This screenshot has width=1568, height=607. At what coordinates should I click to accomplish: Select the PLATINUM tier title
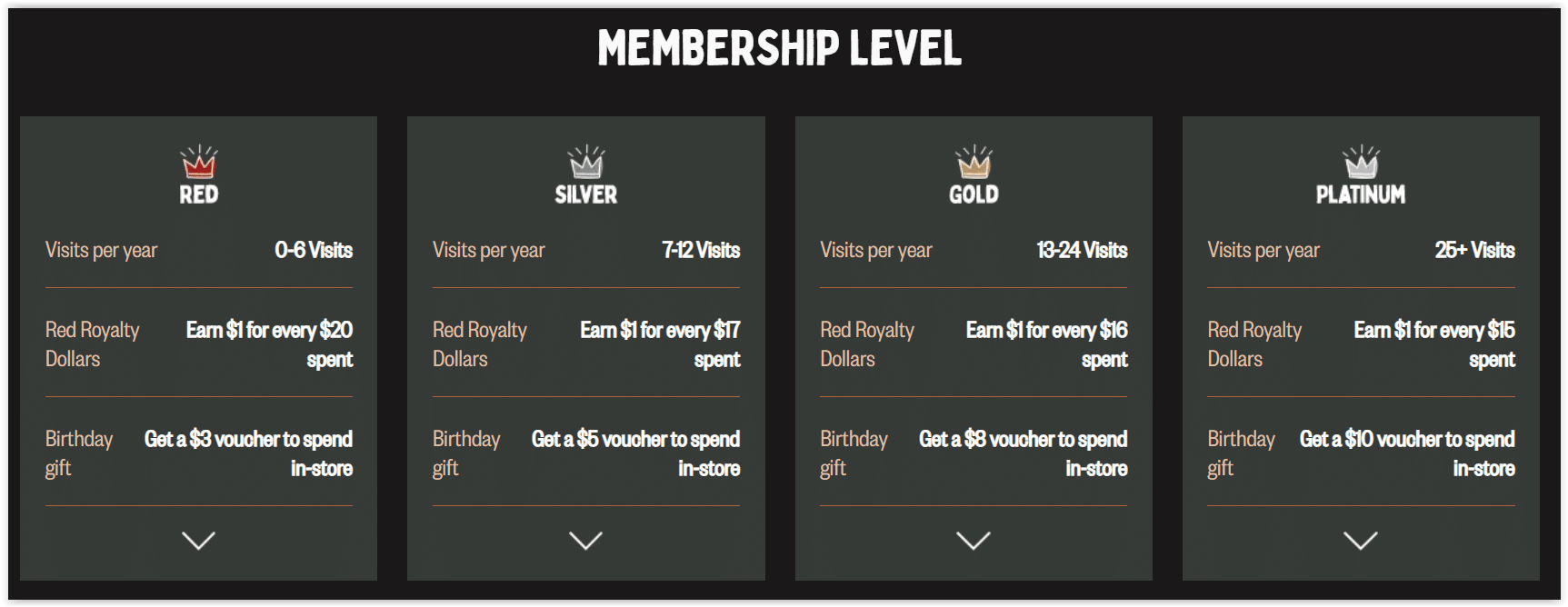click(x=1361, y=194)
